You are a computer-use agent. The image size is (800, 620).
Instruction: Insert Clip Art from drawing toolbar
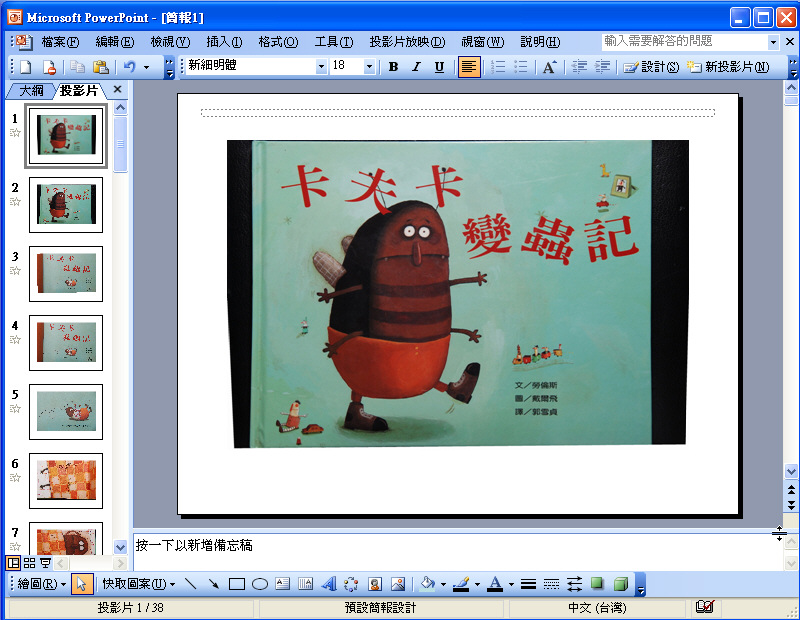click(375, 584)
